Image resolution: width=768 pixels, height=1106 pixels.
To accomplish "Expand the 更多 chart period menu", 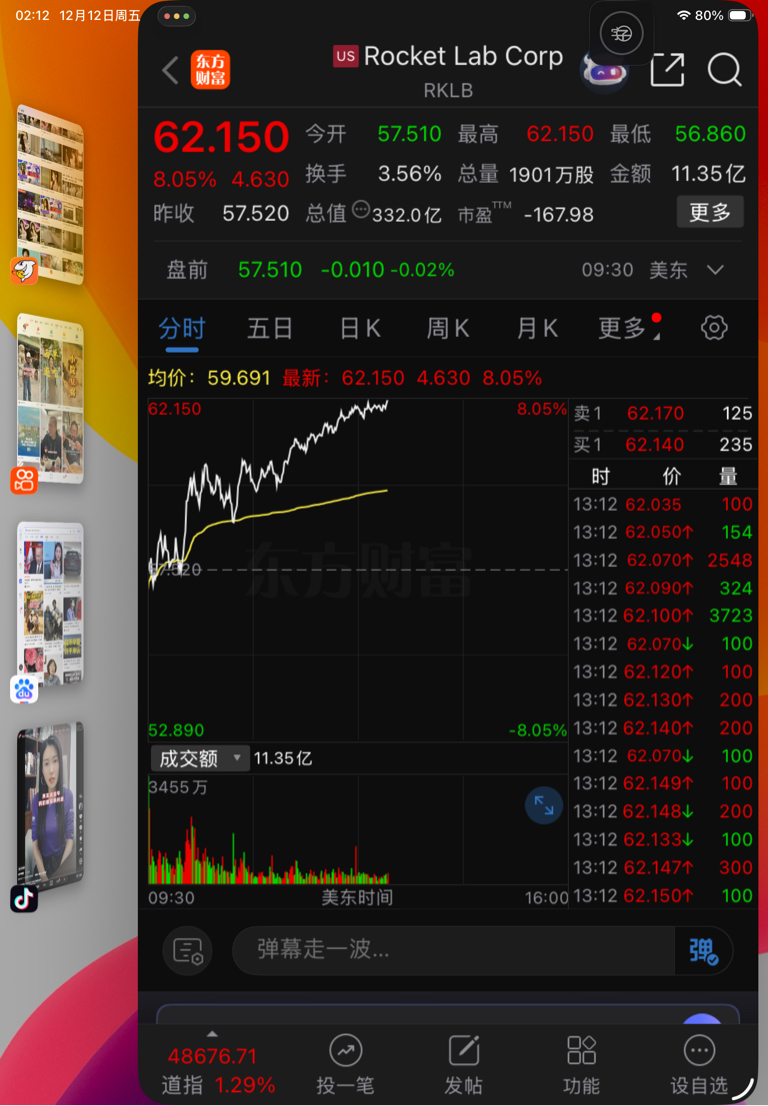I will tap(629, 328).
